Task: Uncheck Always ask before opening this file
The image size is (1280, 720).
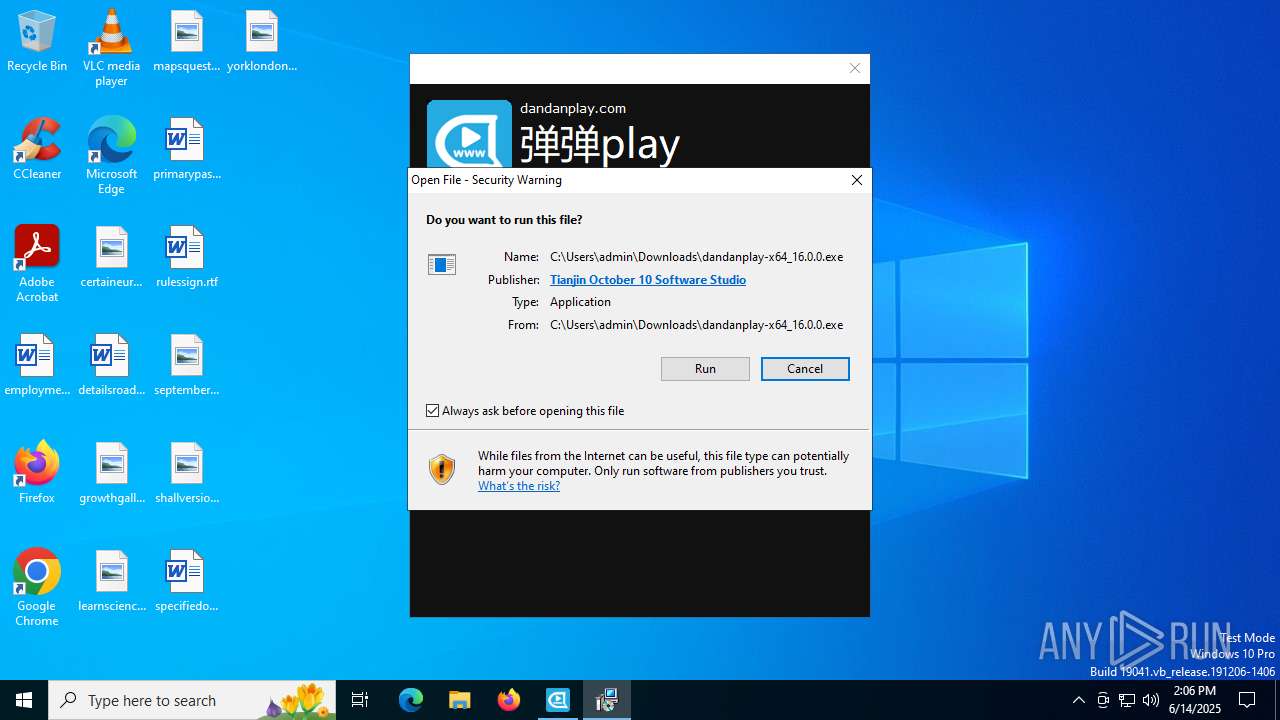Action: pyautogui.click(x=433, y=411)
